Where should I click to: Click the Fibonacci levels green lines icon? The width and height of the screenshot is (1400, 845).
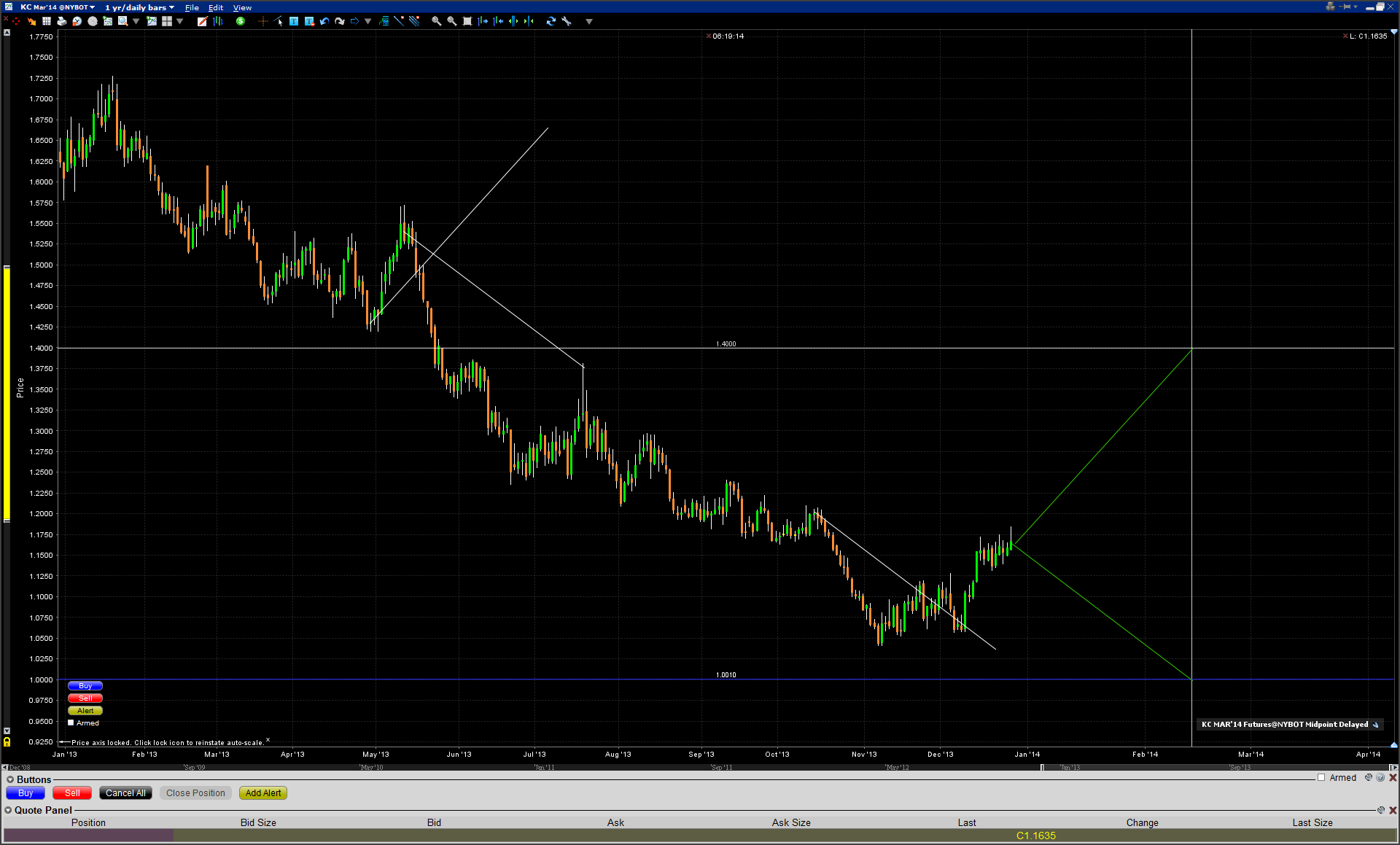point(384,21)
